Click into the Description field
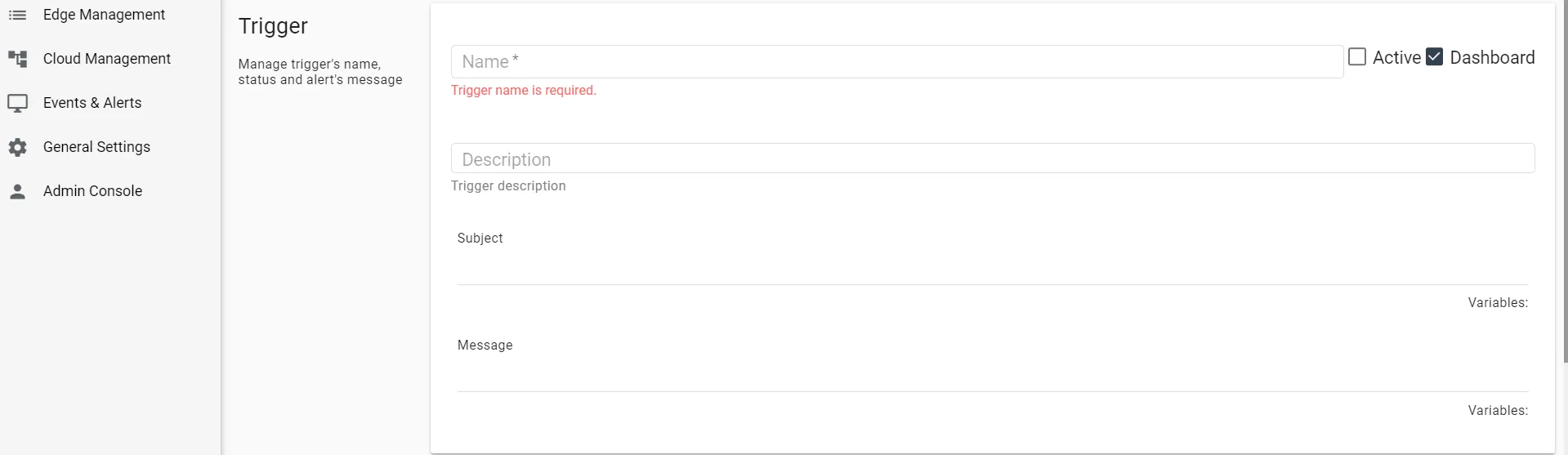 993,158
